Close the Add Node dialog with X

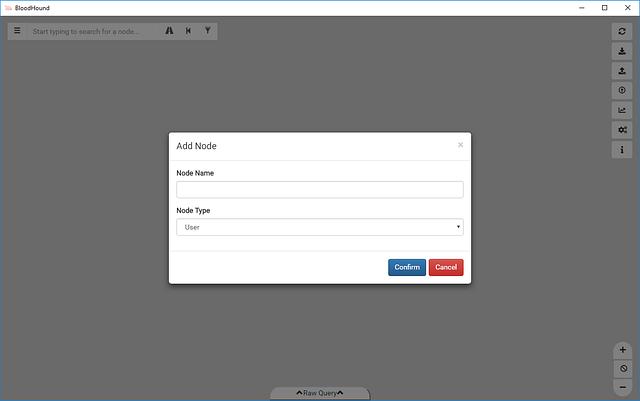pos(460,145)
